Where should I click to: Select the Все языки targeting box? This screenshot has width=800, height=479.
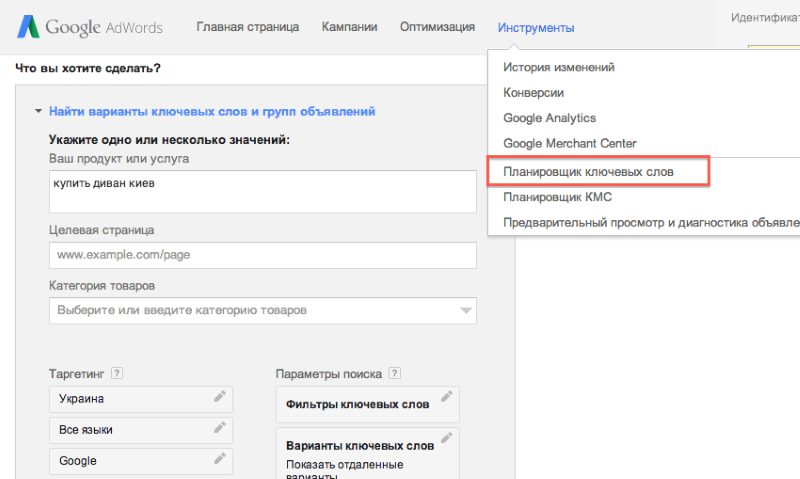[141, 430]
